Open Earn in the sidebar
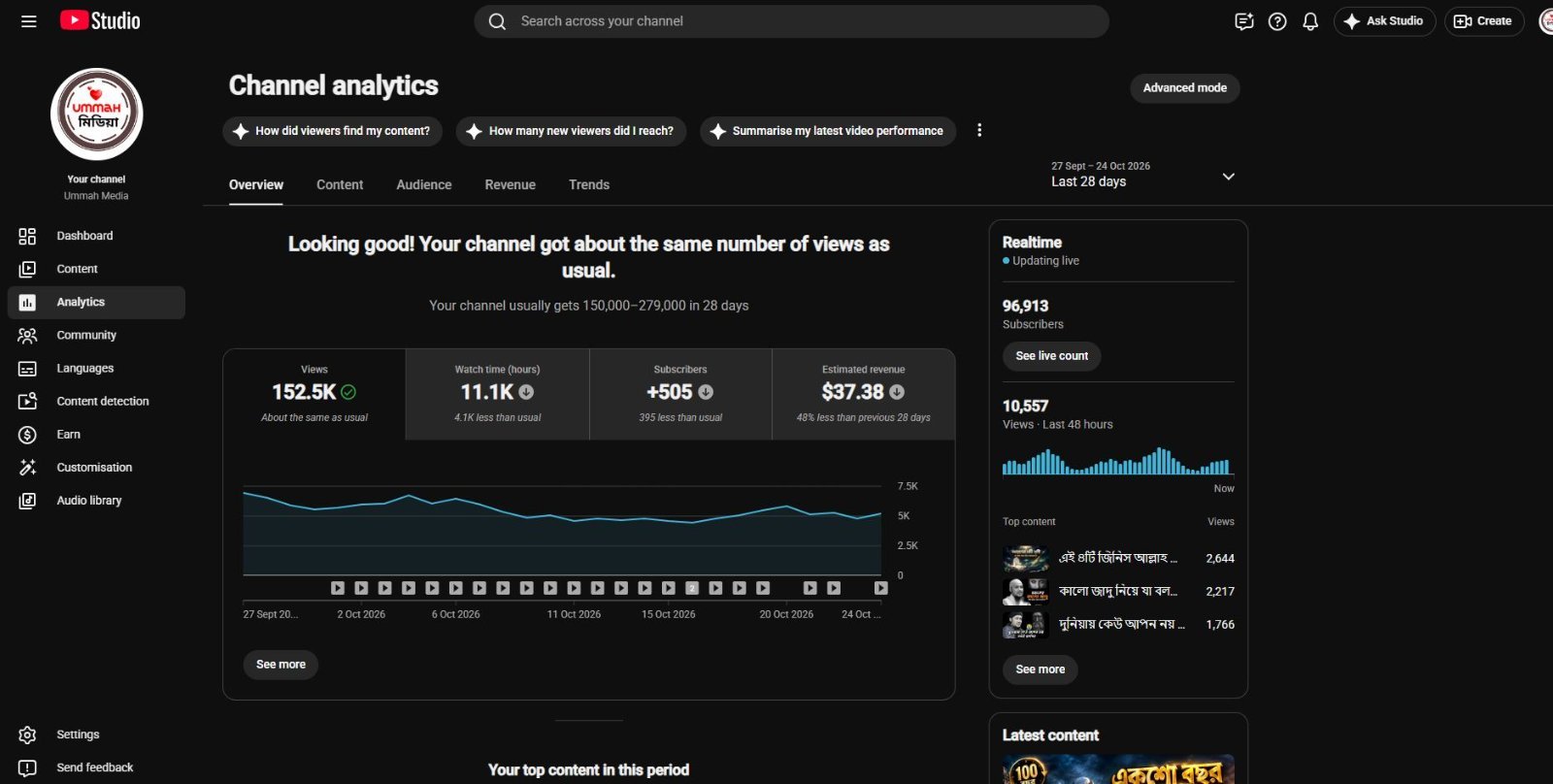This screenshot has width=1553, height=784. pos(96,434)
